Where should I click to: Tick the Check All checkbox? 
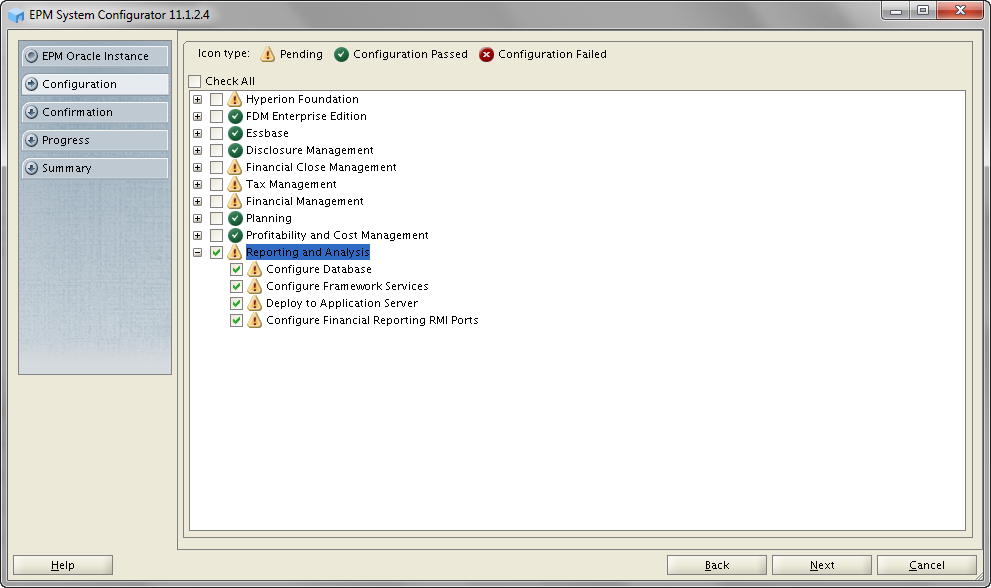[x=195, y=82]
